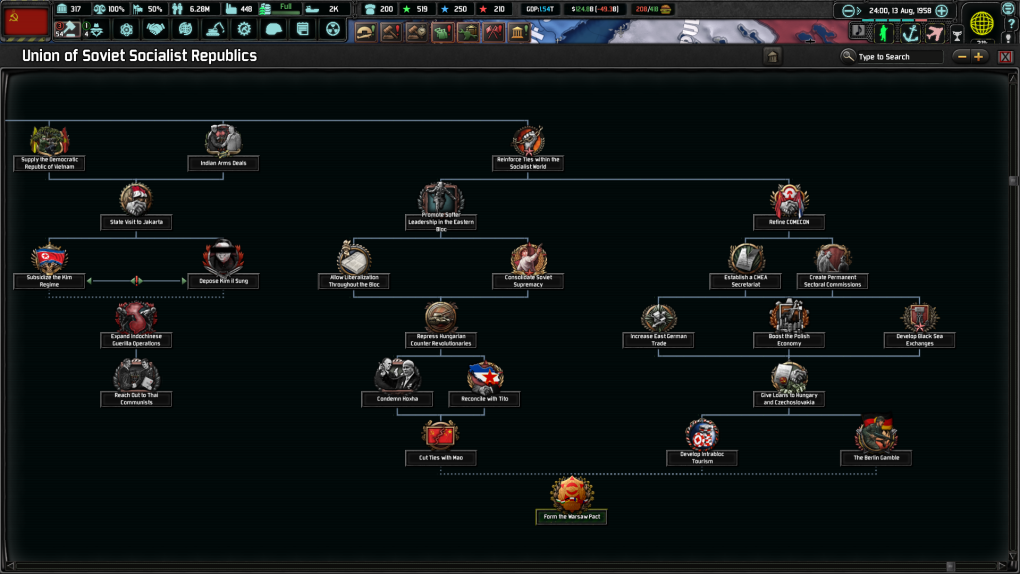The image size is (1020, 574).
Task: Open Decisions via the gavel icon
Action: (389, 33)
